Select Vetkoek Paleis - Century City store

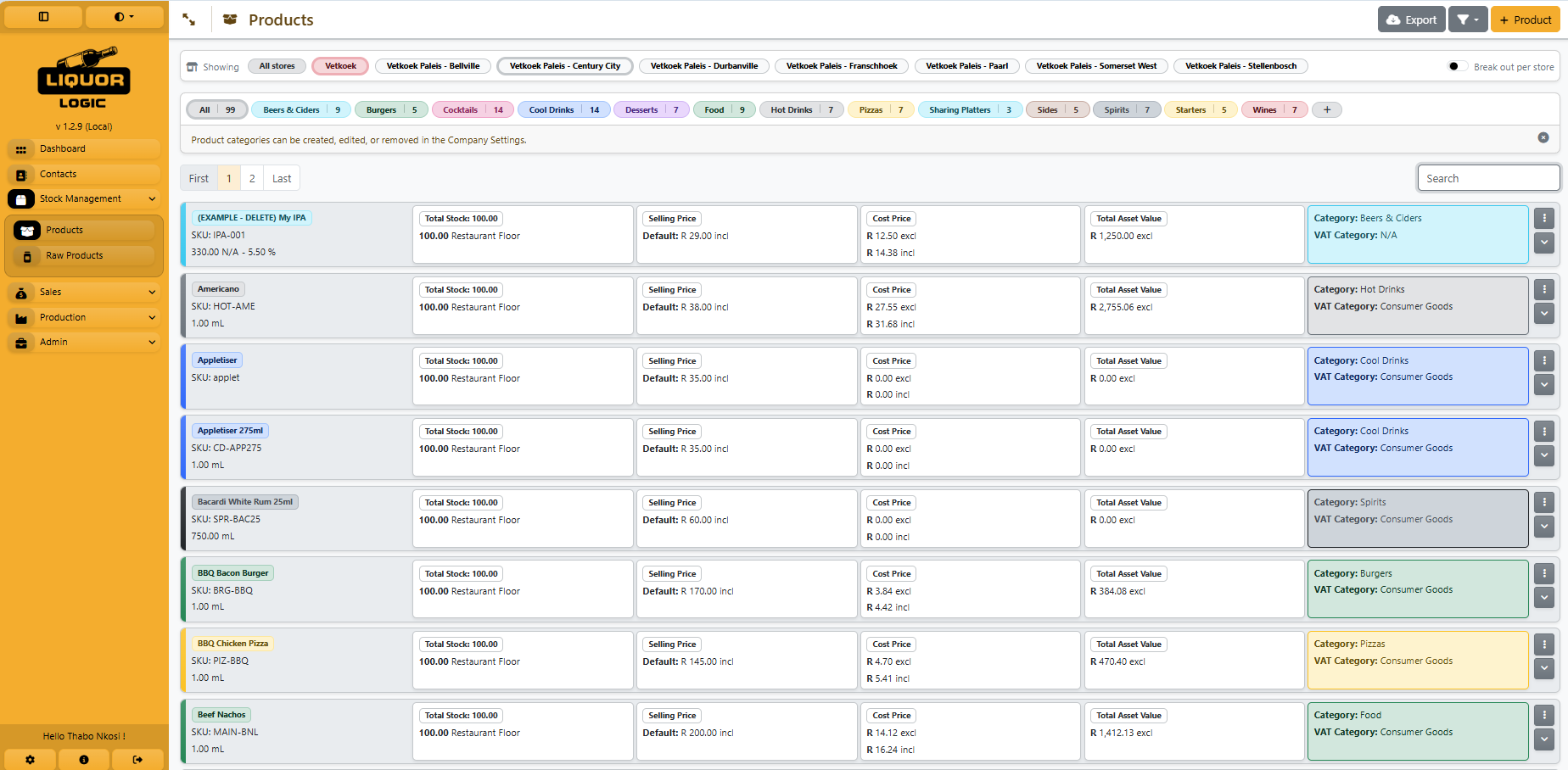pos(565,66)
